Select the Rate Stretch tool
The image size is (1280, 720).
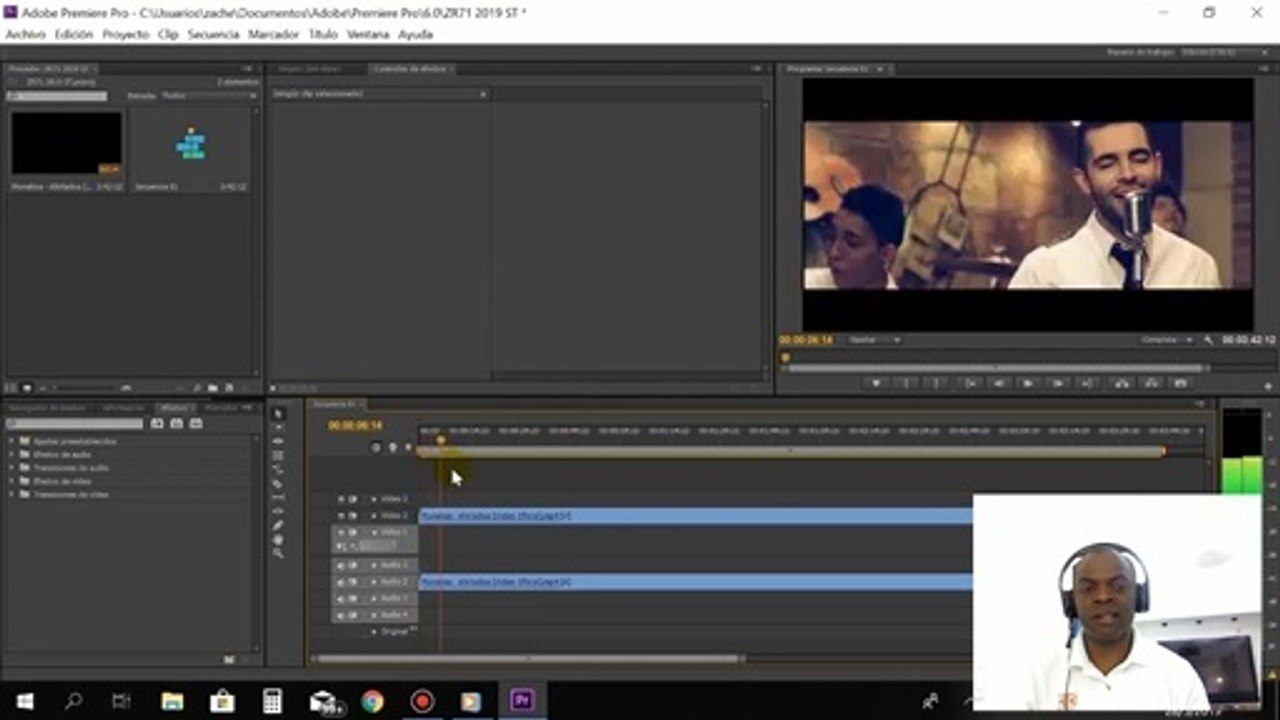(x=278, y=469)
